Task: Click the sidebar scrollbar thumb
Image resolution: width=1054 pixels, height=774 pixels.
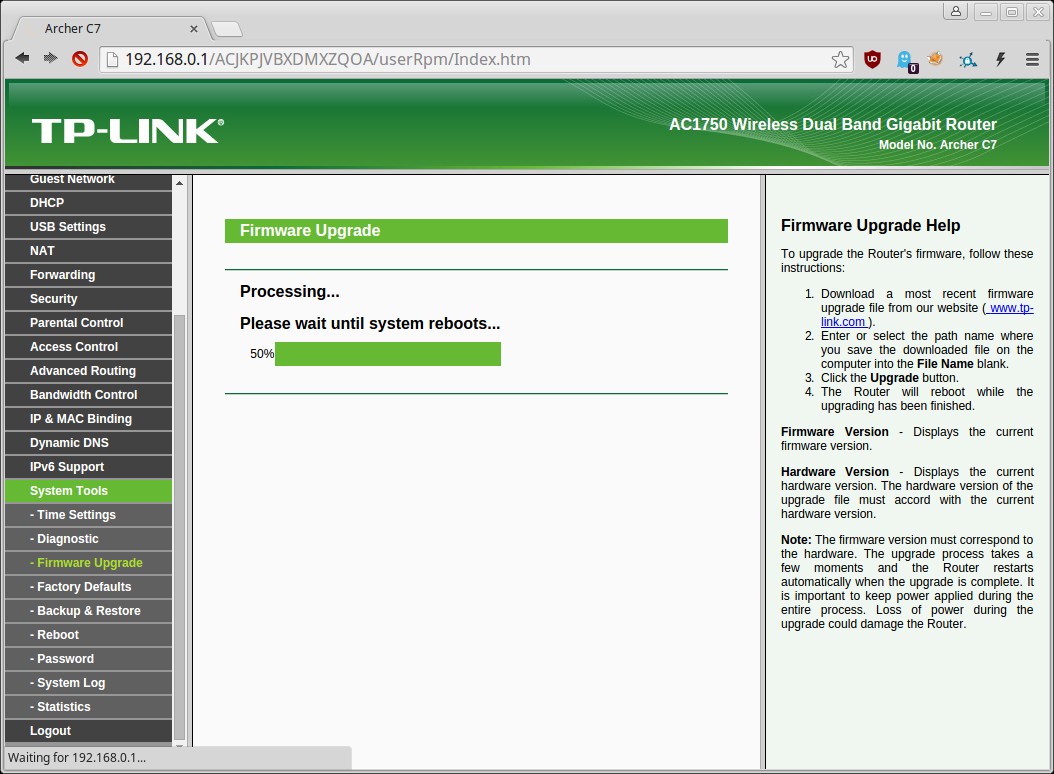Action: (x=179, y=527)
